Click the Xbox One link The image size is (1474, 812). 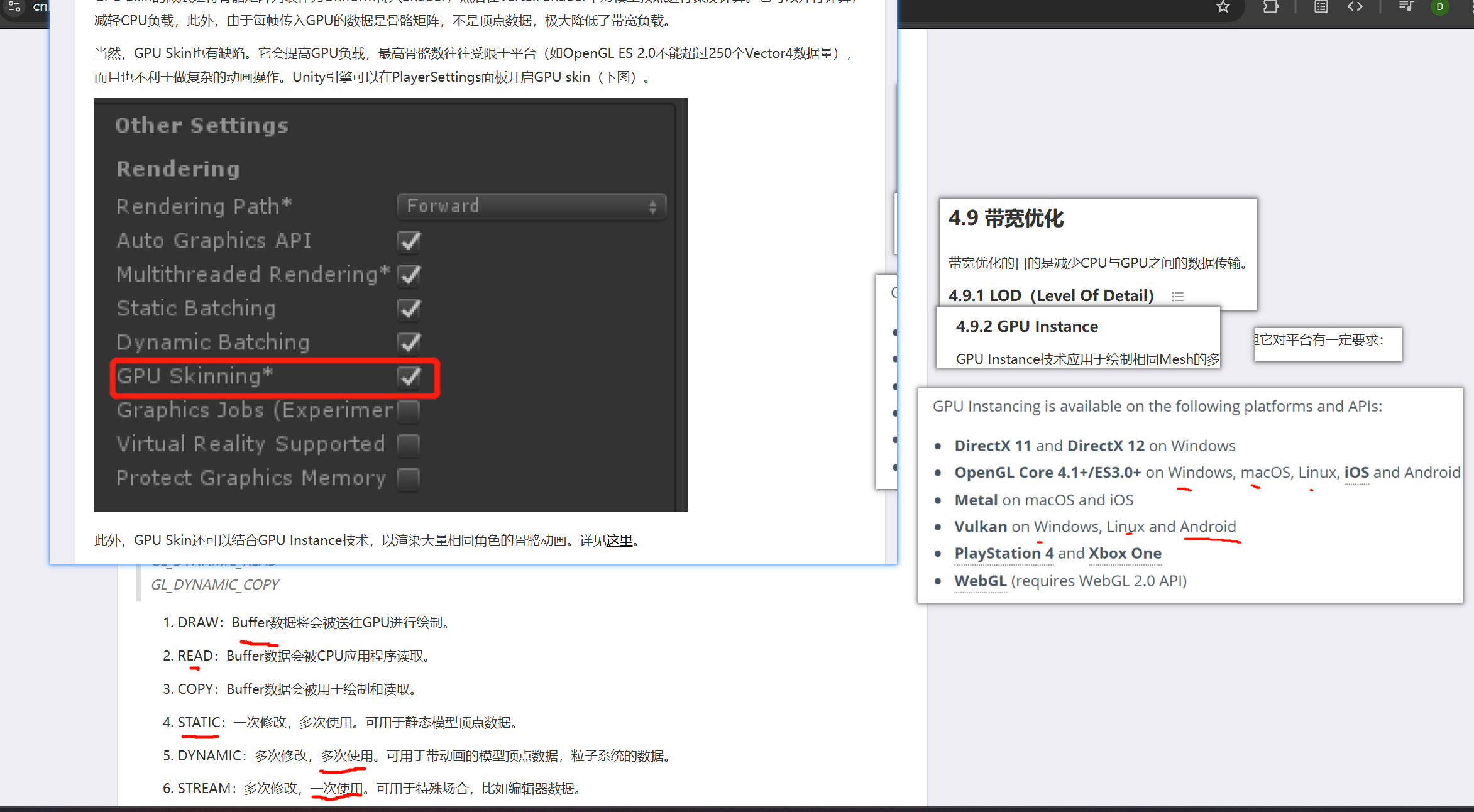[x=1125, y=553]
